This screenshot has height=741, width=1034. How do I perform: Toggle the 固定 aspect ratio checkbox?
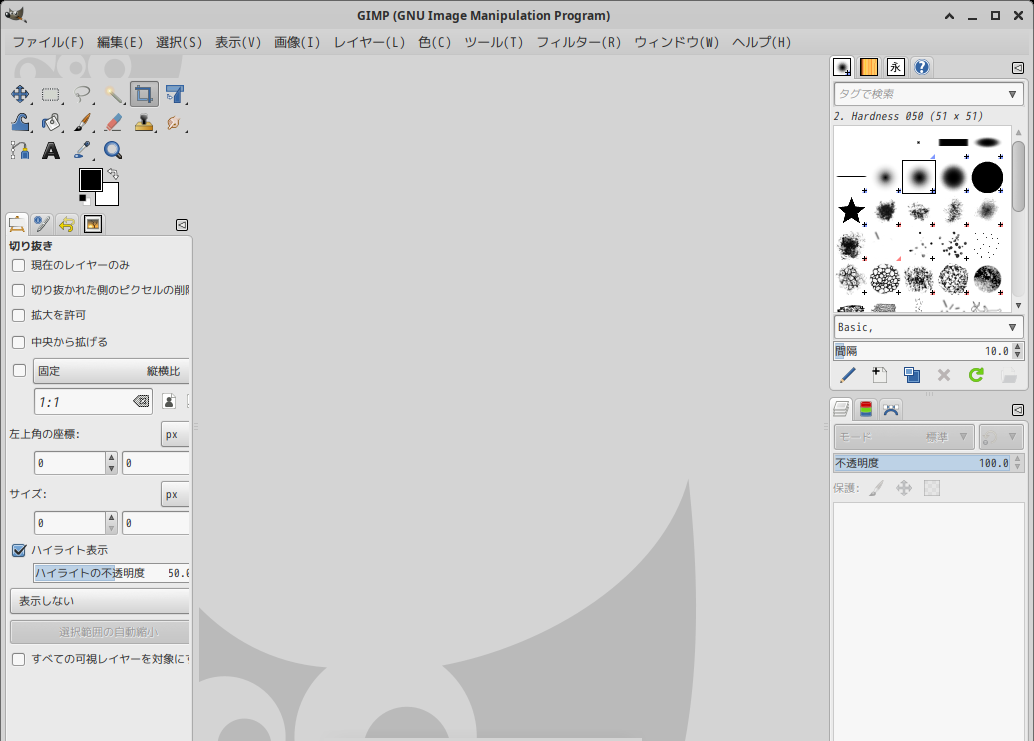[x=20, y=370]
